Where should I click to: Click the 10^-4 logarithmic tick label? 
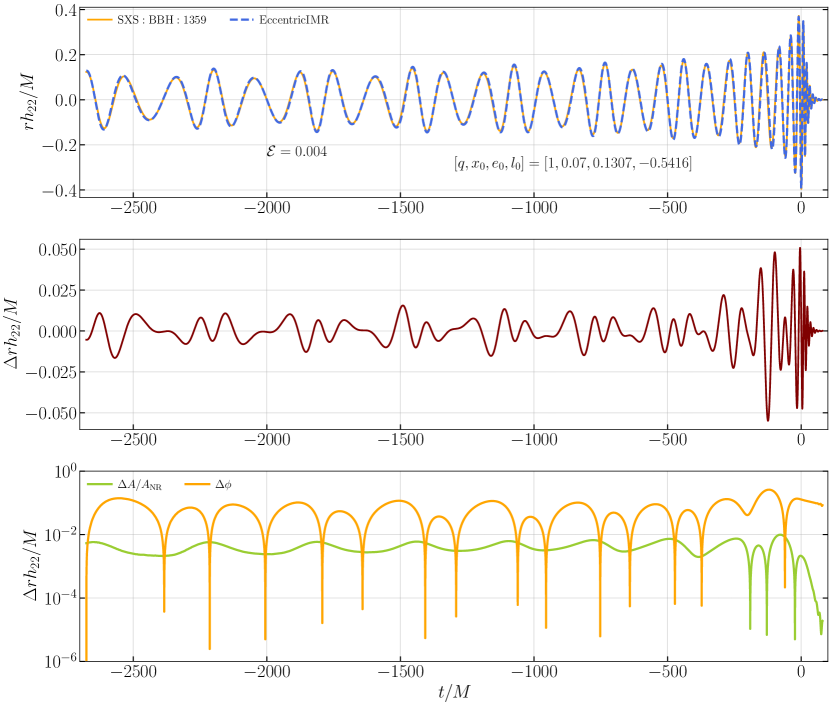pos(61,598)
